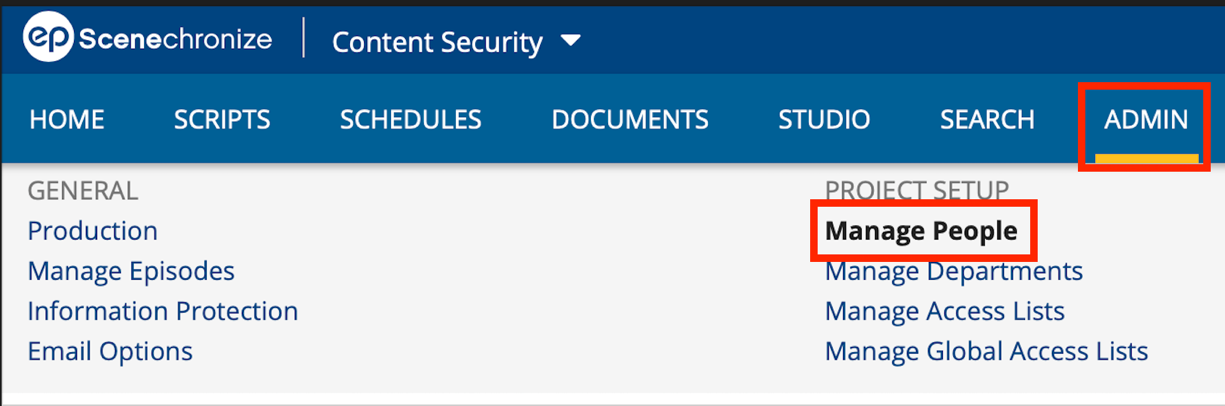Open the SEARCH tab

click(987, 120)
